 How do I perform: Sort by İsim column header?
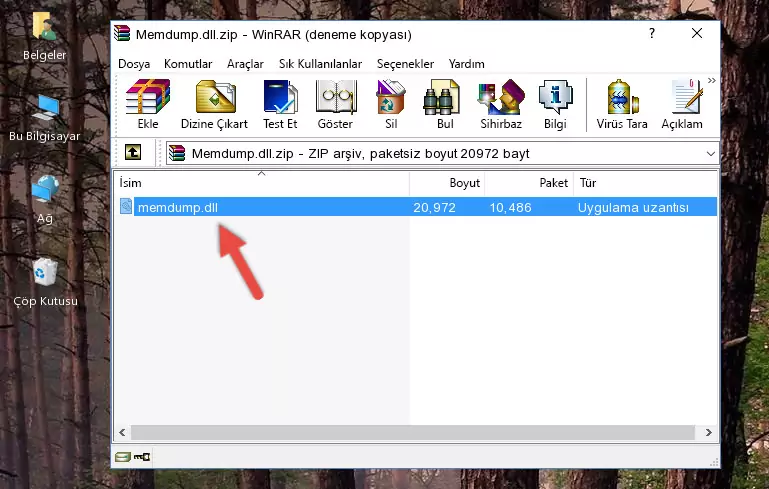(262, 183)
